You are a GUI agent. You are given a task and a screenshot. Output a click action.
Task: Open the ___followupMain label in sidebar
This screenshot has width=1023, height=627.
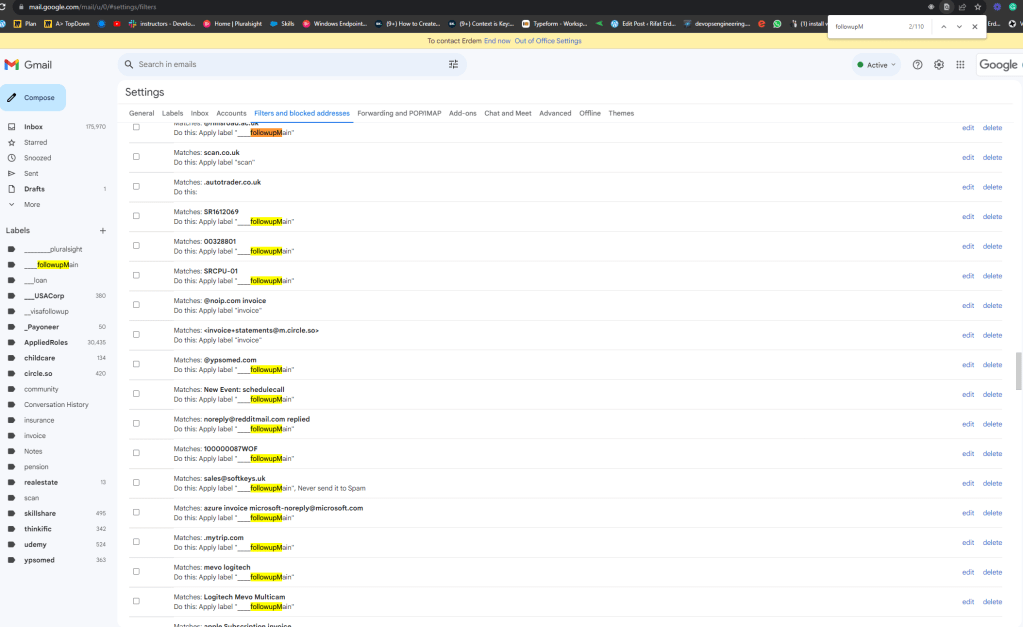click(51, 265)
